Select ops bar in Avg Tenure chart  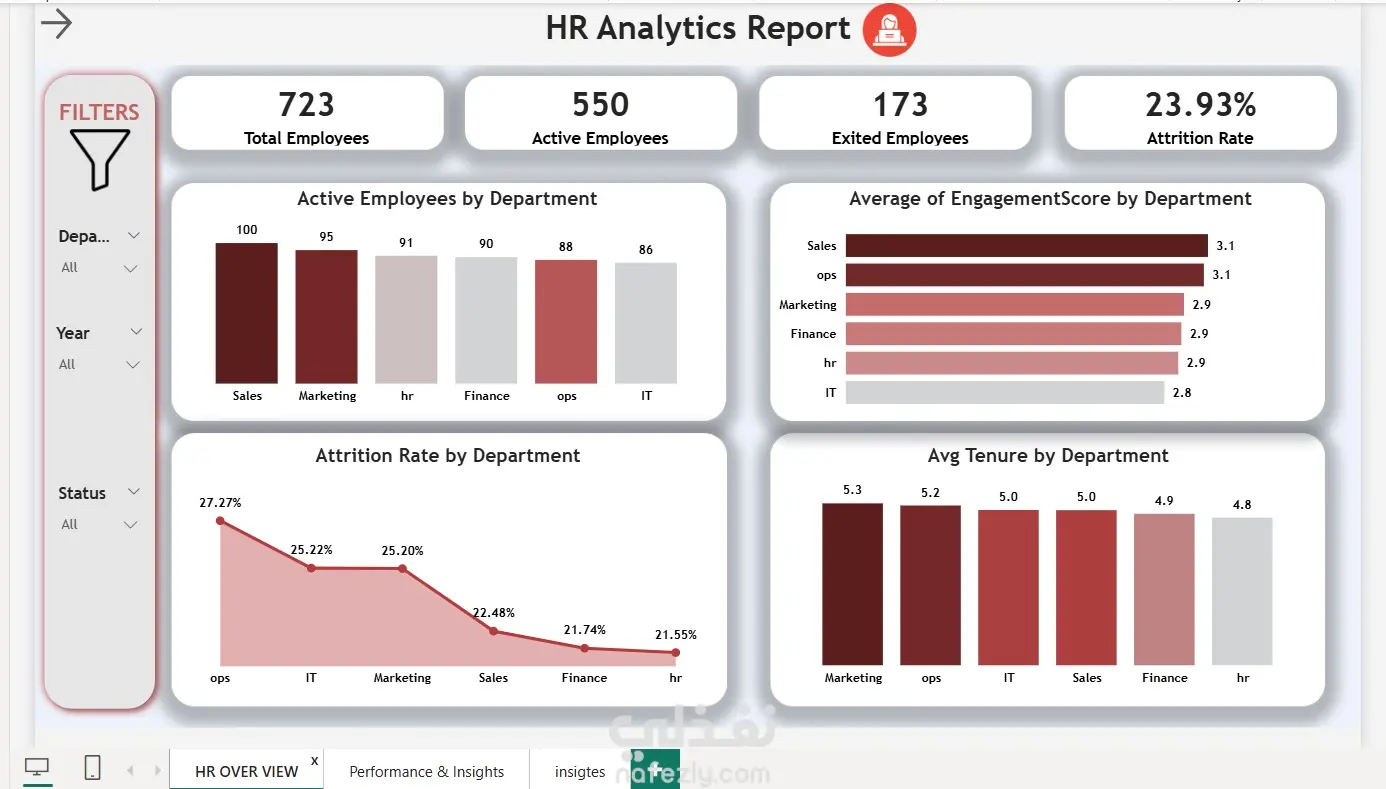coord(931,585)
